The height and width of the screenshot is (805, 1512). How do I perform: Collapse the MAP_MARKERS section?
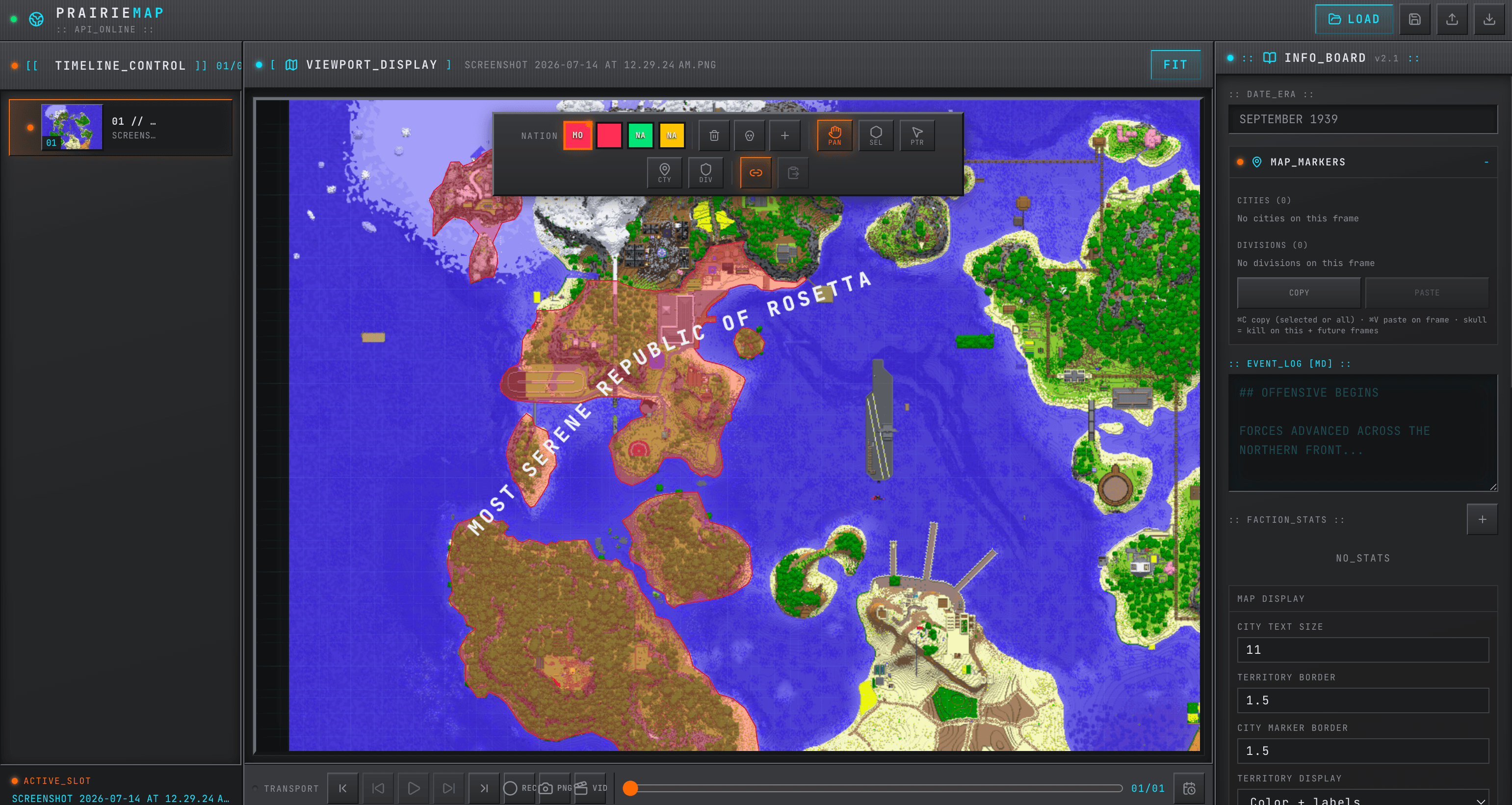(x=1486, y=162)
